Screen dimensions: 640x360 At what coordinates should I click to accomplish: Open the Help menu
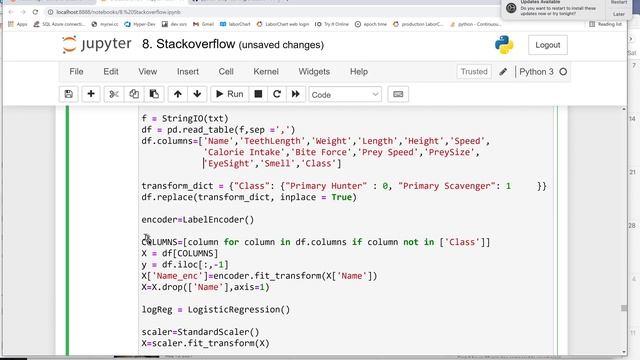tap(359, 72)
